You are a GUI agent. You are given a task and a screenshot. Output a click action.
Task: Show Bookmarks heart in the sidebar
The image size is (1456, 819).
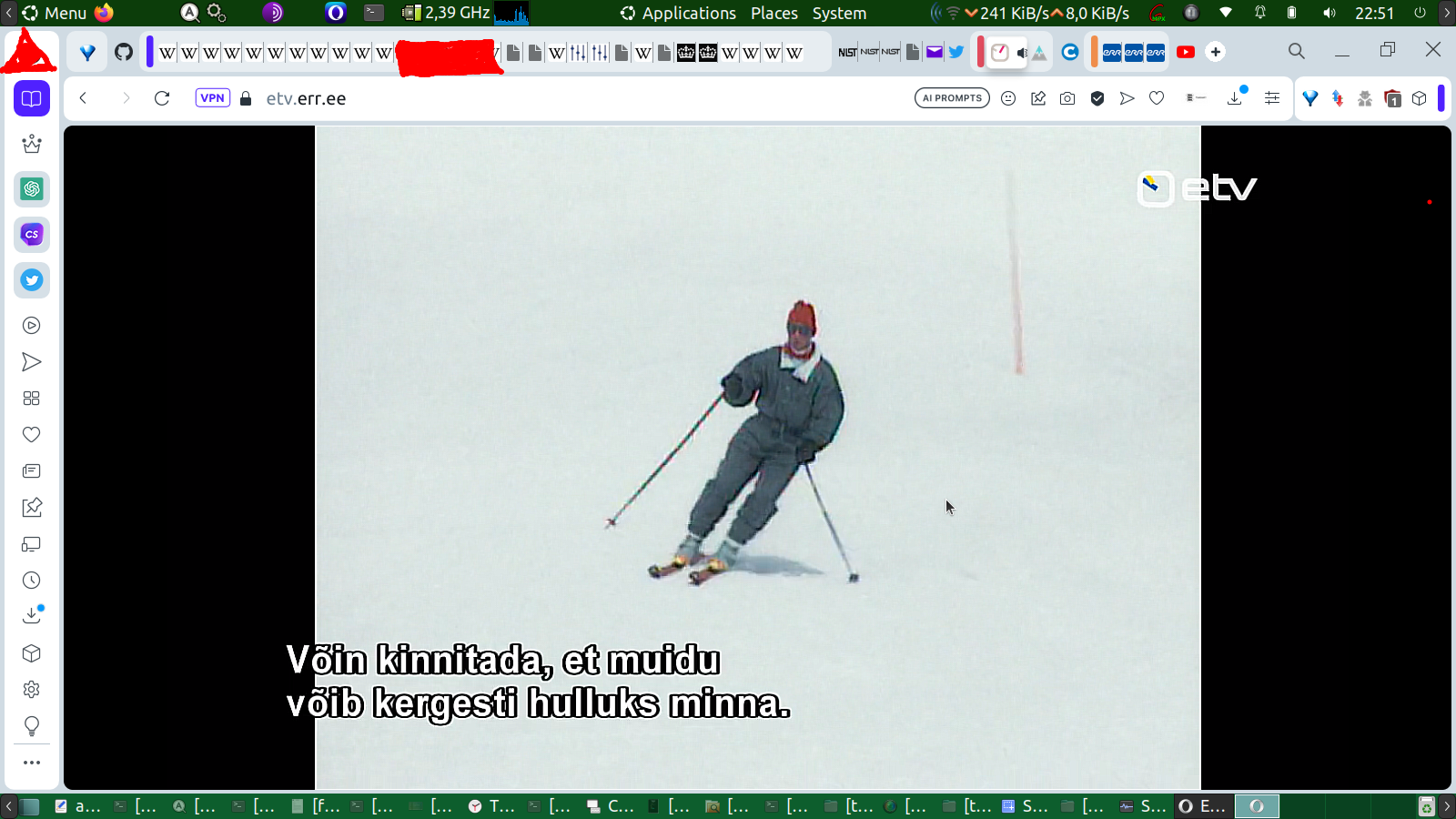pyautogui.click(x=32, y=435)
